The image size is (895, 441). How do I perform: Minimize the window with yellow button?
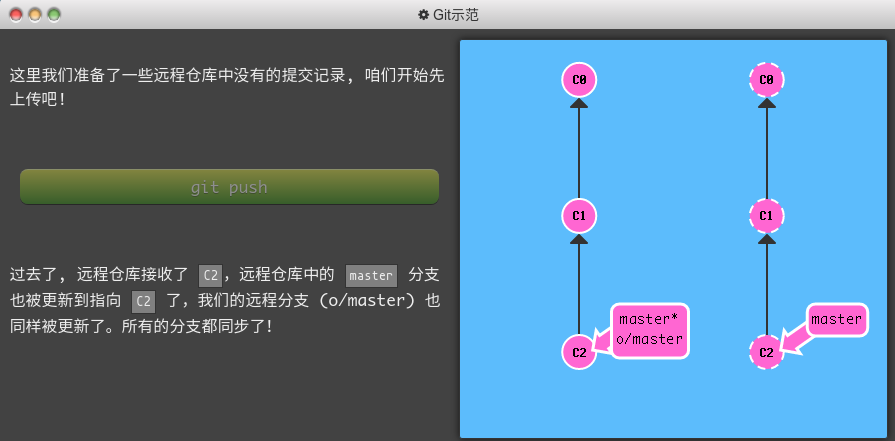(35, 15)
